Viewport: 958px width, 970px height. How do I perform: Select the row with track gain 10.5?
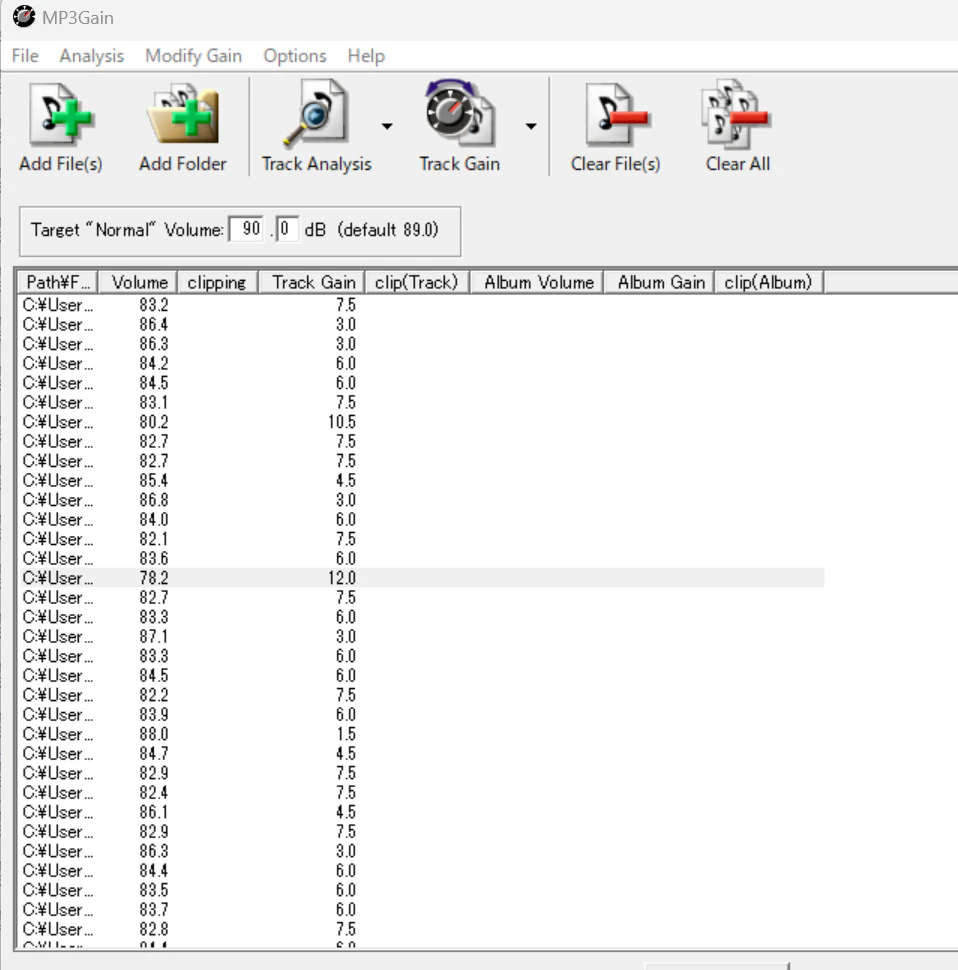click(x=422, y=422)
